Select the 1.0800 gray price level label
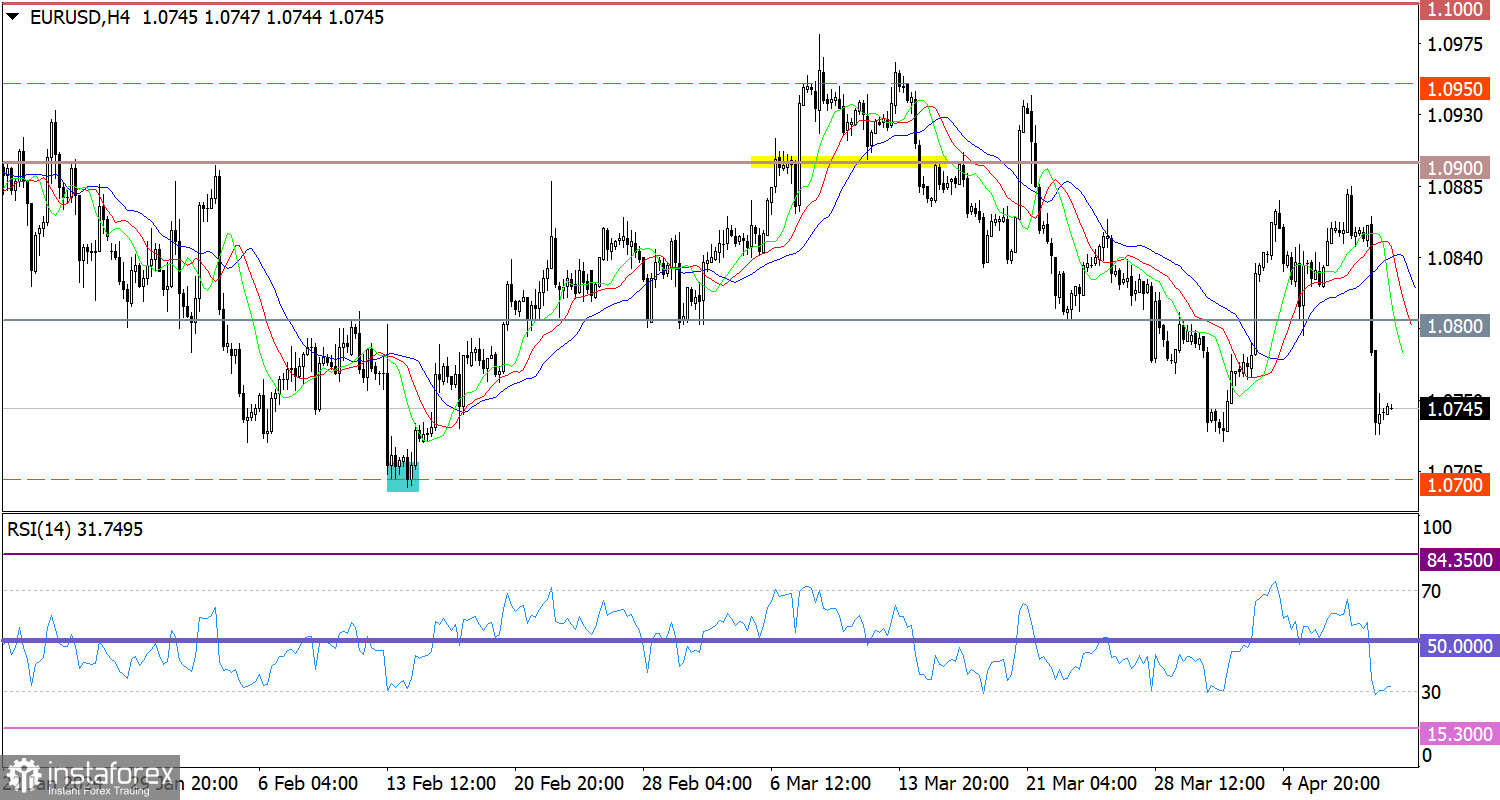 [1456, 325]
